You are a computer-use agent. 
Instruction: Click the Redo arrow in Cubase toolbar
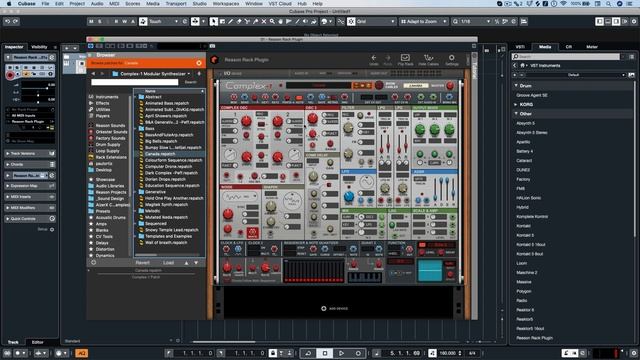[x=15, y=21]
